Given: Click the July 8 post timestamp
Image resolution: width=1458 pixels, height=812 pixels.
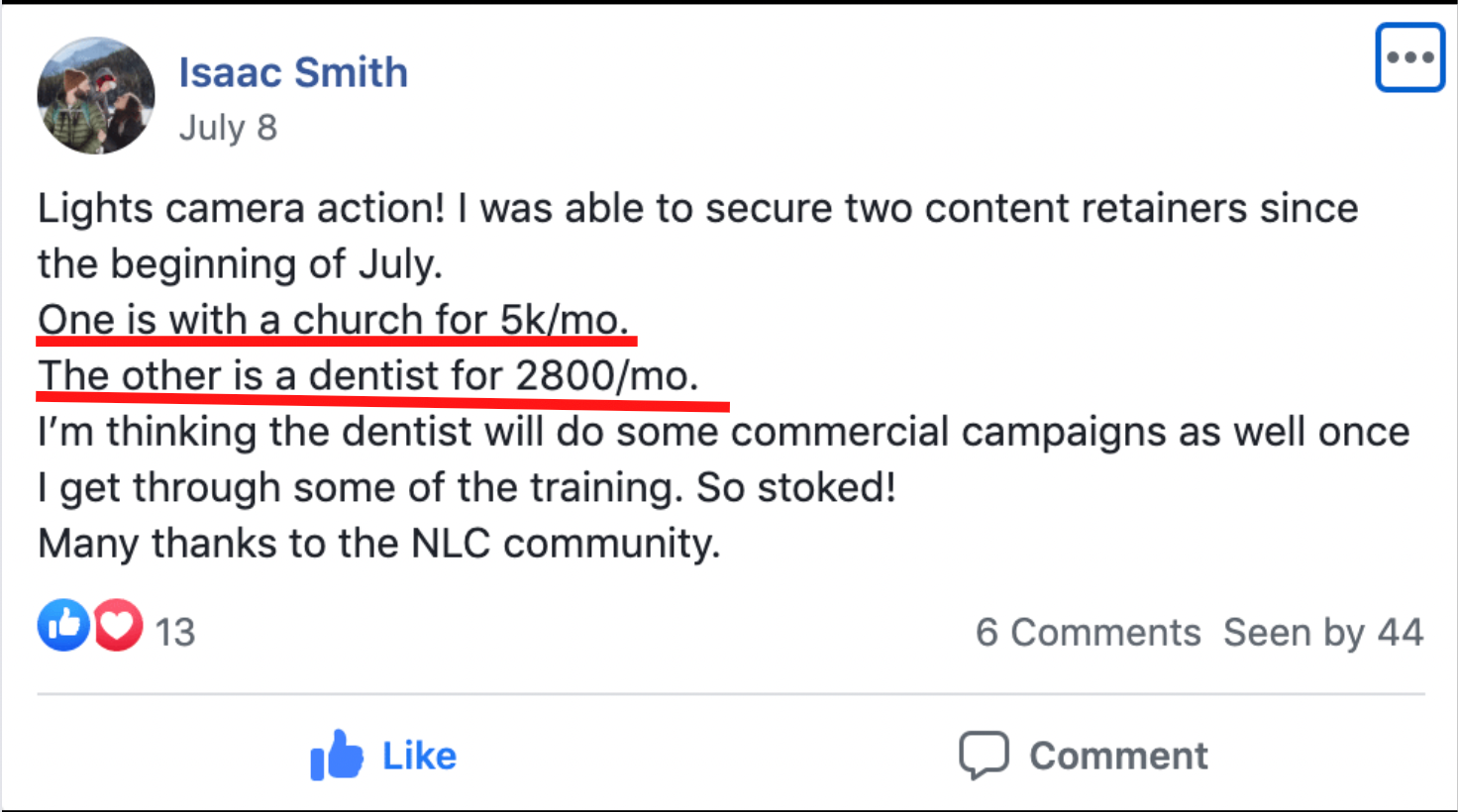Looking at the screenshot, I should coord(228,128).
